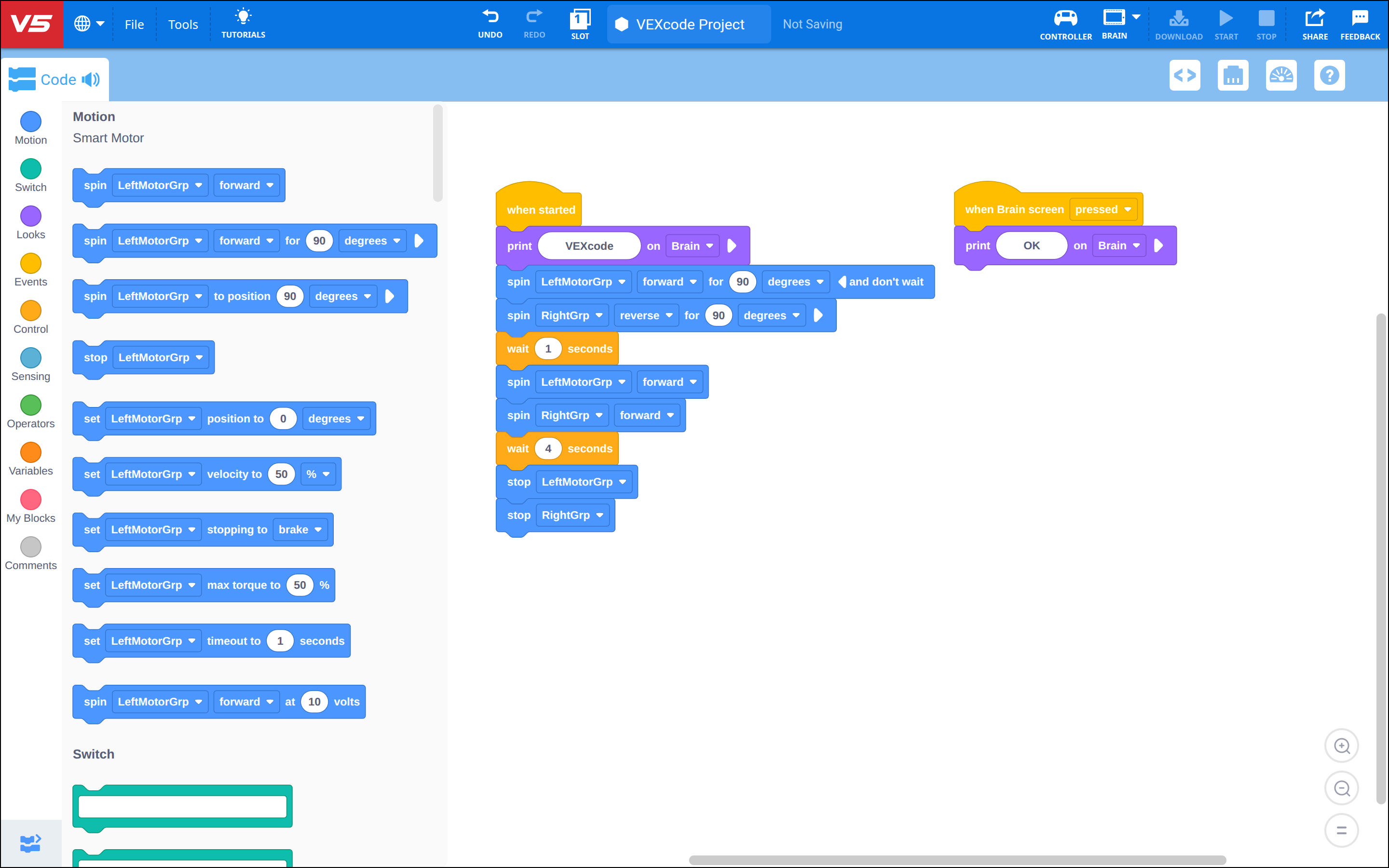Screen dimensions: 1389x868
Task: Collapse the 'and don't wait' arrow
Action: coord(842,282)
